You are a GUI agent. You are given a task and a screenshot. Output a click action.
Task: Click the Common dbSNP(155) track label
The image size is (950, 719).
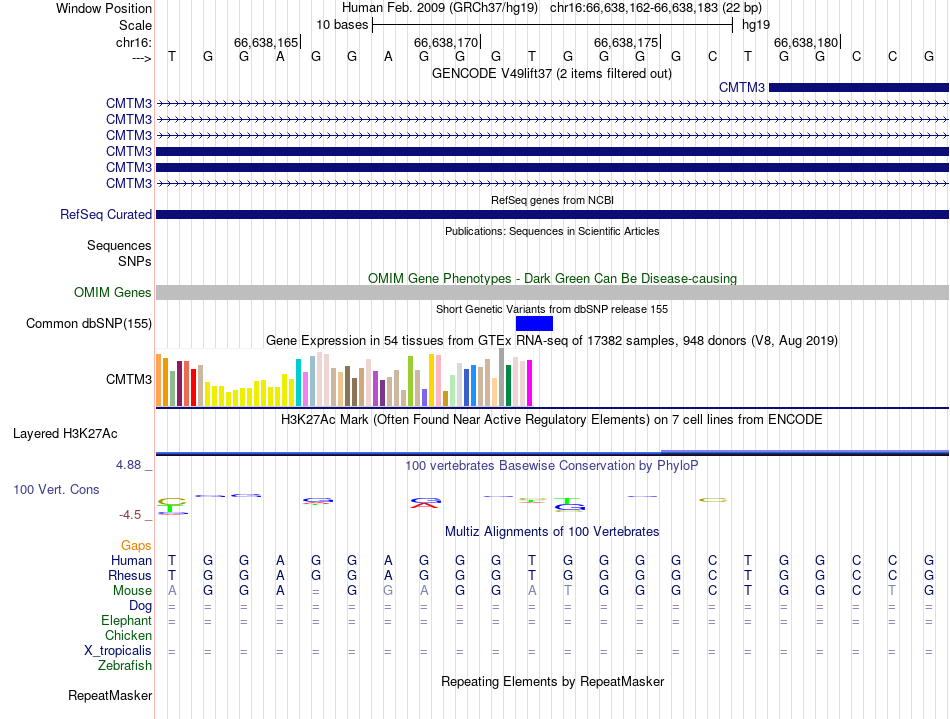[89, 323]
